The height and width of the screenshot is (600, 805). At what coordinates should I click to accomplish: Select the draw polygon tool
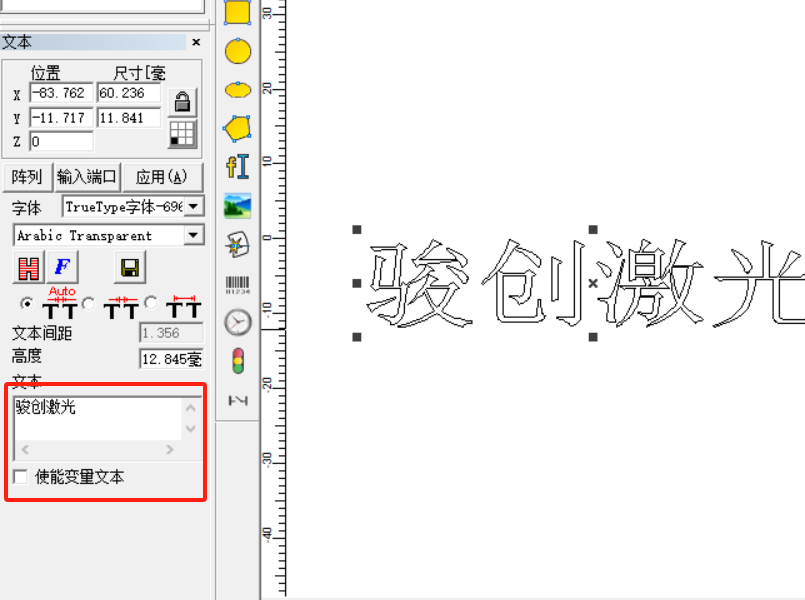point(238,128)
